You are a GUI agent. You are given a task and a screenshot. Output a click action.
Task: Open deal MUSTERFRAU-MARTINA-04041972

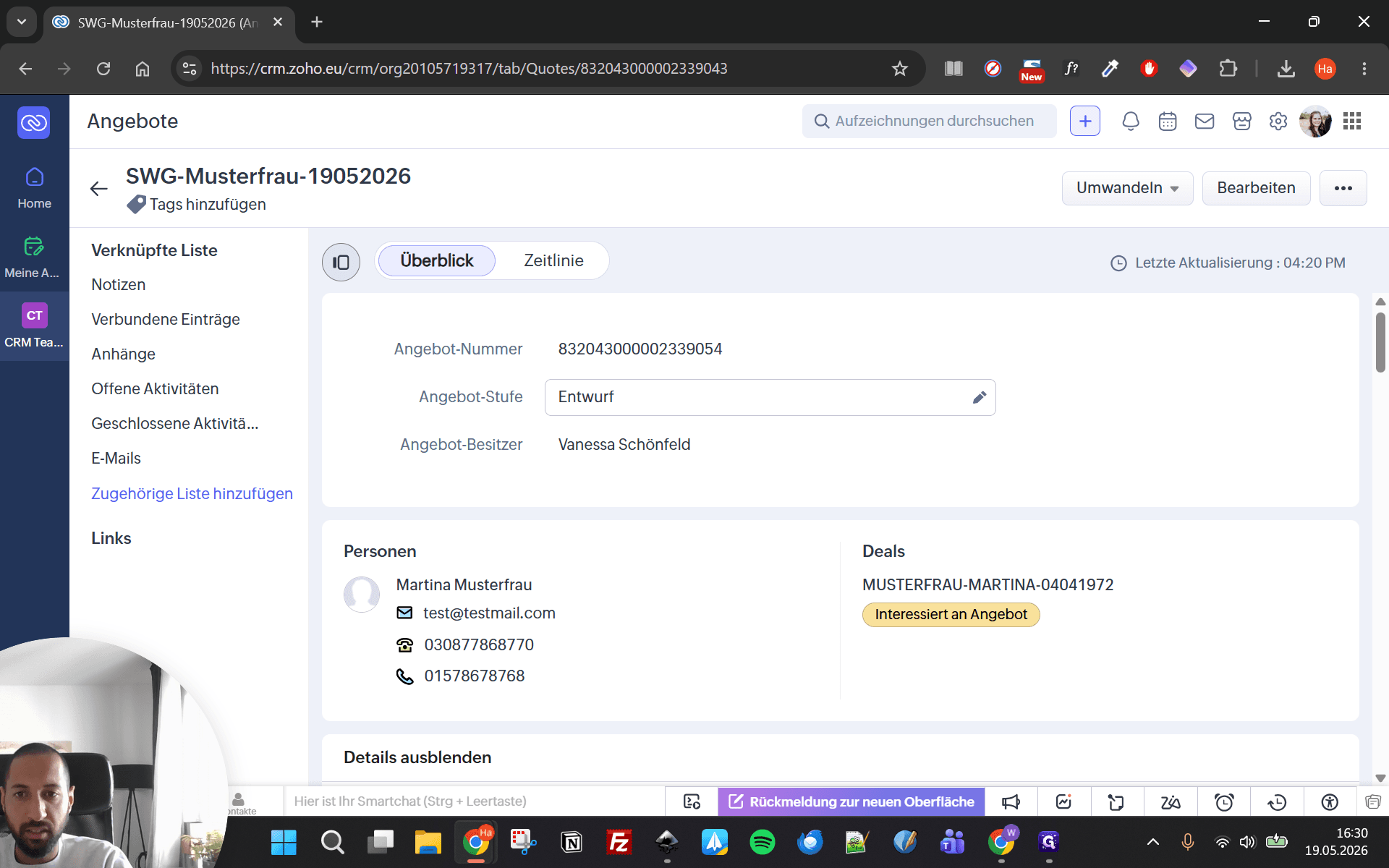(987, 584)
